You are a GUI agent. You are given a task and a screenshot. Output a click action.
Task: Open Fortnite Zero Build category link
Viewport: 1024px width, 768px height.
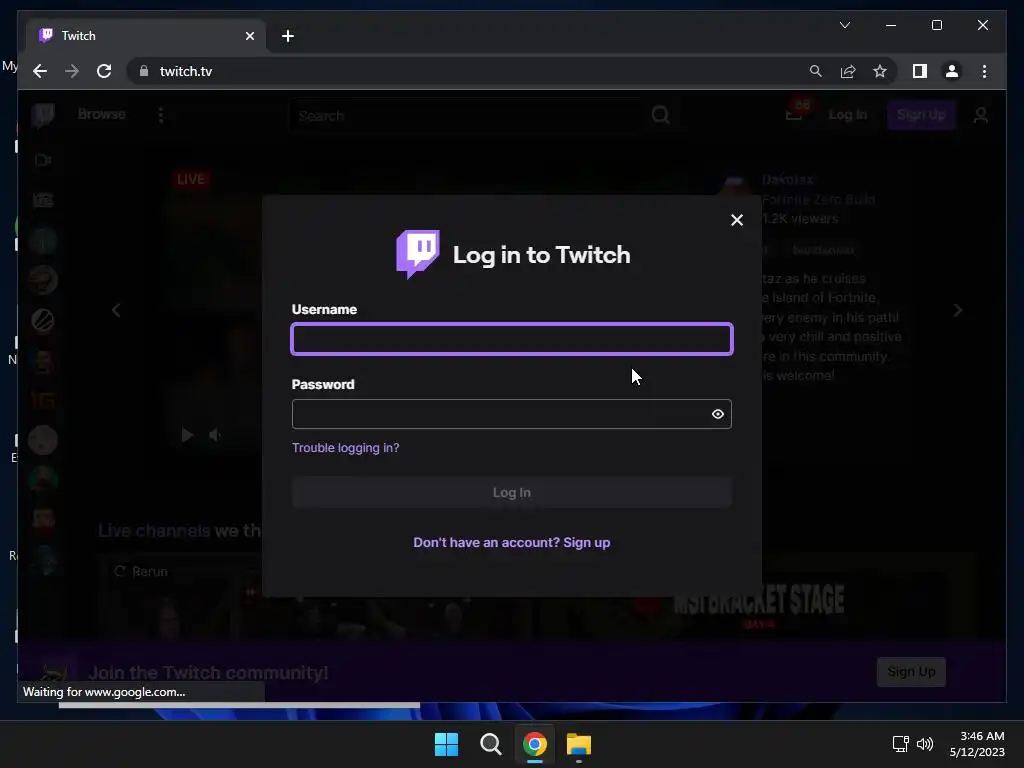point(818,199)
